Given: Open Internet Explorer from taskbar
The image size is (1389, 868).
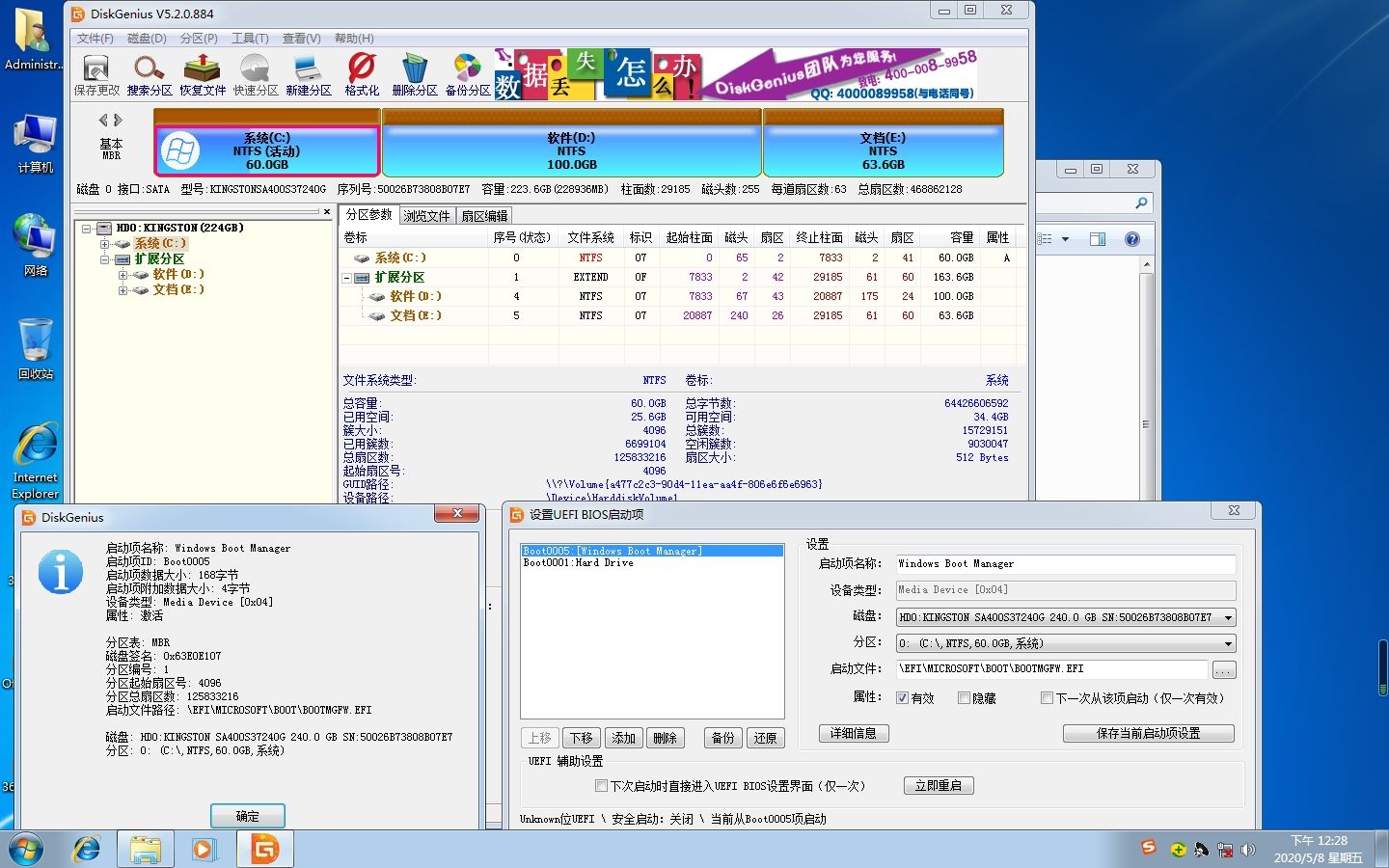Looking at the screenshot, I should tap(88, 850).
